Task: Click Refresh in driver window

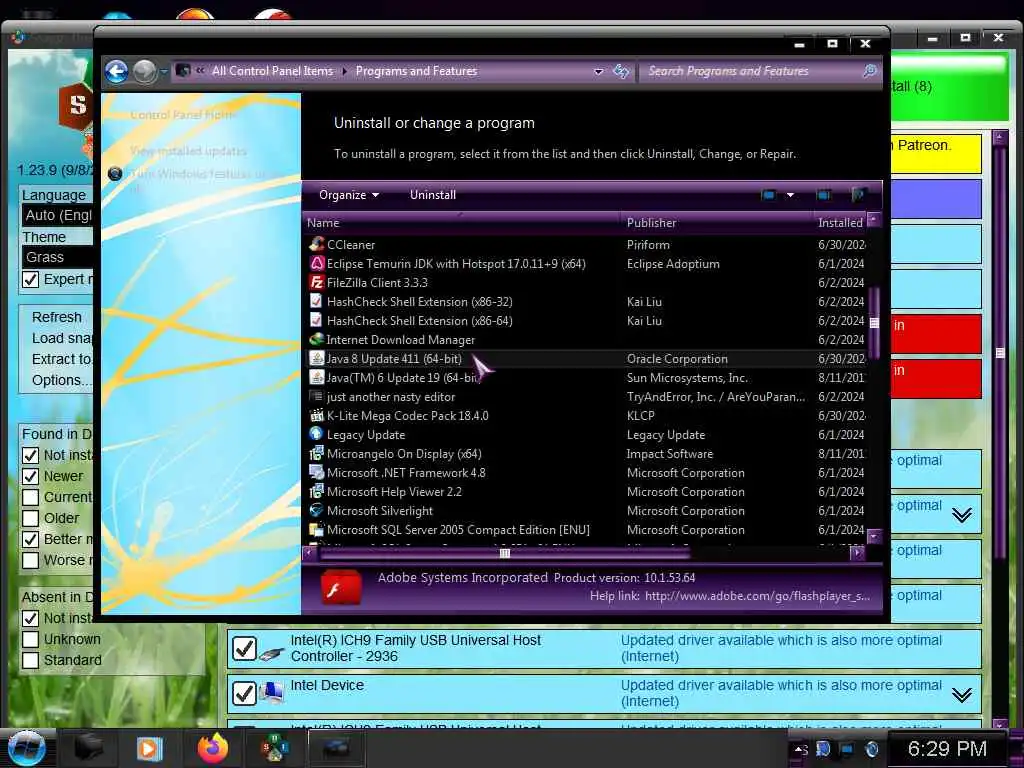Action: (x=57, y=317)
